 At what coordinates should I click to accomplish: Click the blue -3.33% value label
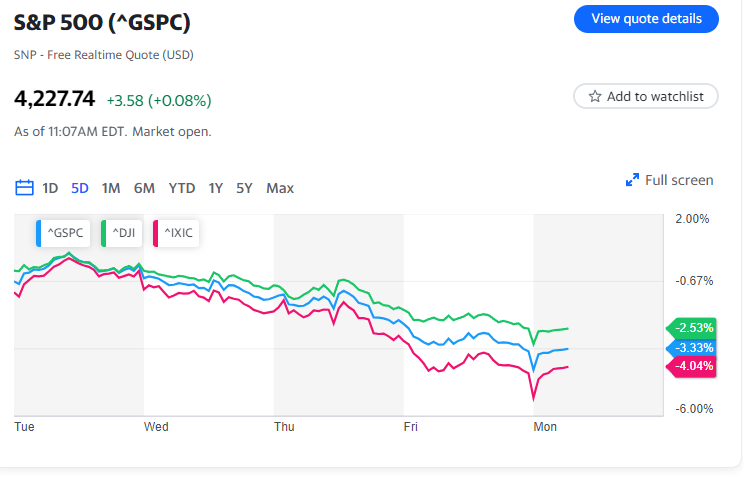(x=693, y=347)
